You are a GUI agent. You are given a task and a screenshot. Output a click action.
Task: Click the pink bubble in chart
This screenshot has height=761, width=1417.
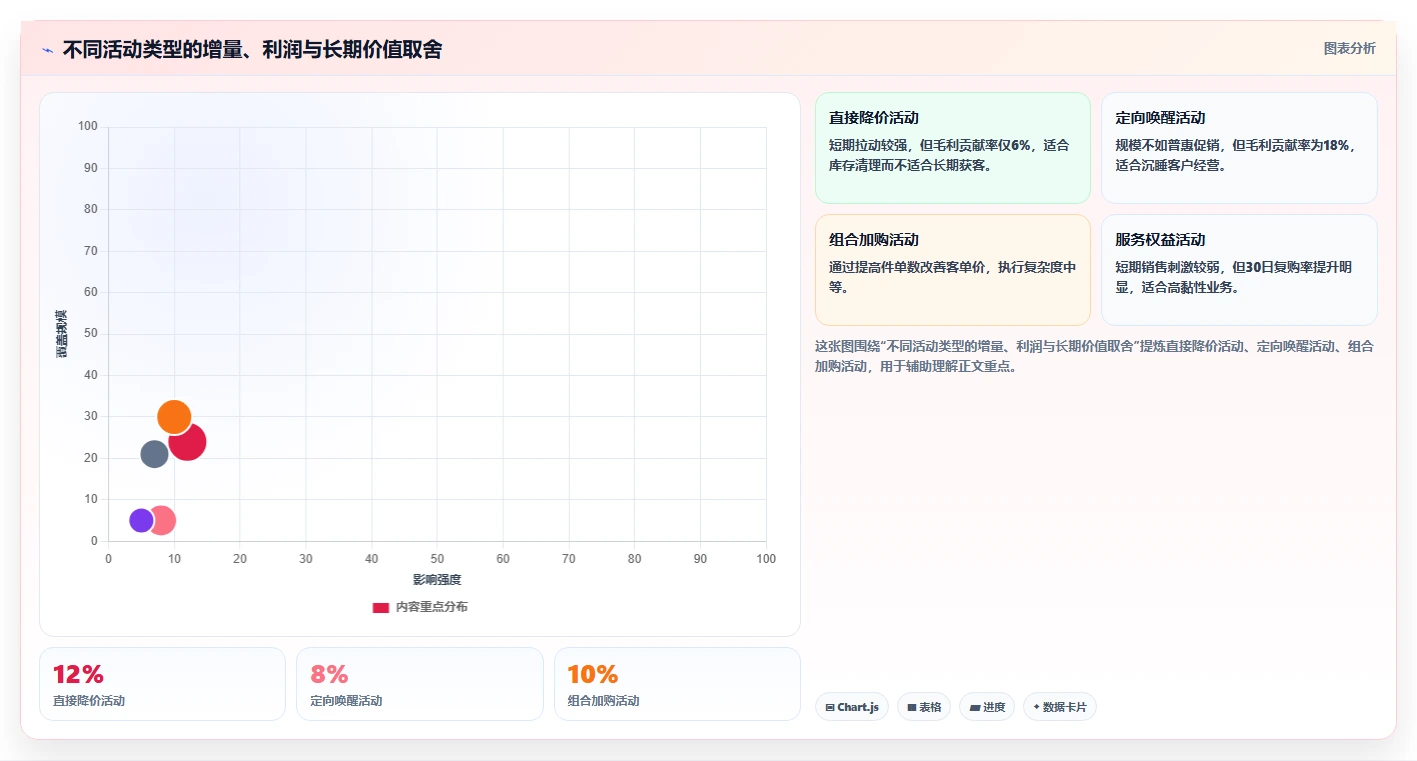[x=162, y=520]
